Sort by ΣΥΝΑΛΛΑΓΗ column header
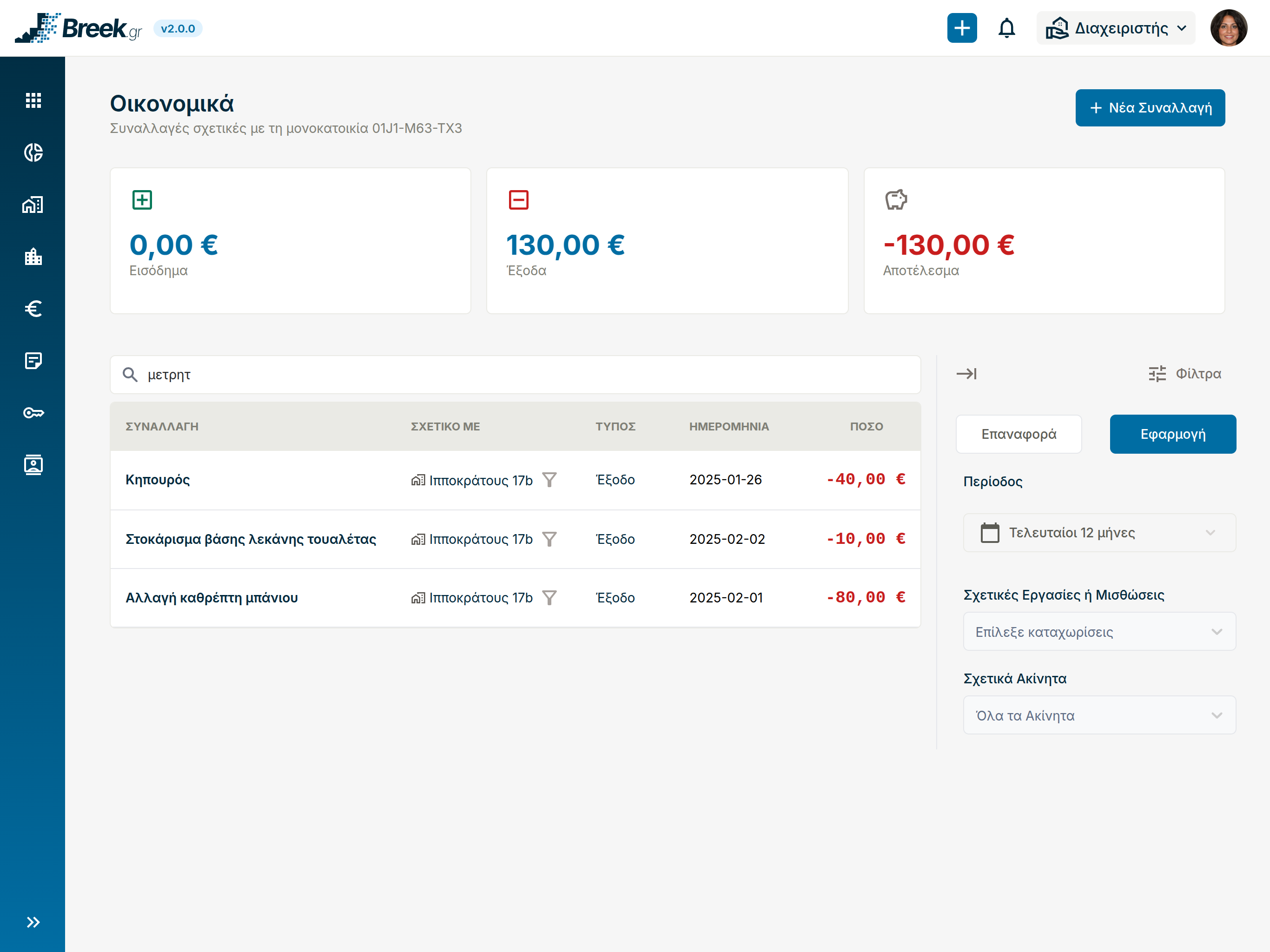 coord(162,427)
